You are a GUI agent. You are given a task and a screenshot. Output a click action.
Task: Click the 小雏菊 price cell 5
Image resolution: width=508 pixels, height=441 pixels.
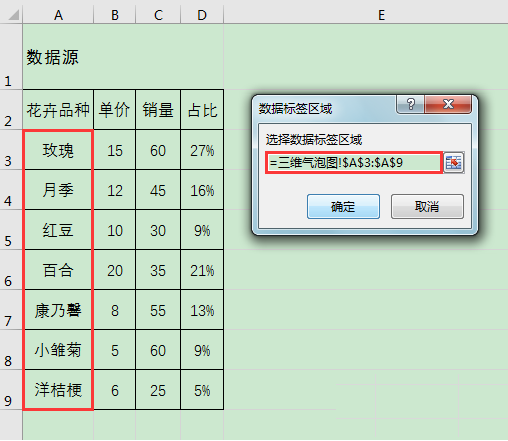(x=115, y=350)
